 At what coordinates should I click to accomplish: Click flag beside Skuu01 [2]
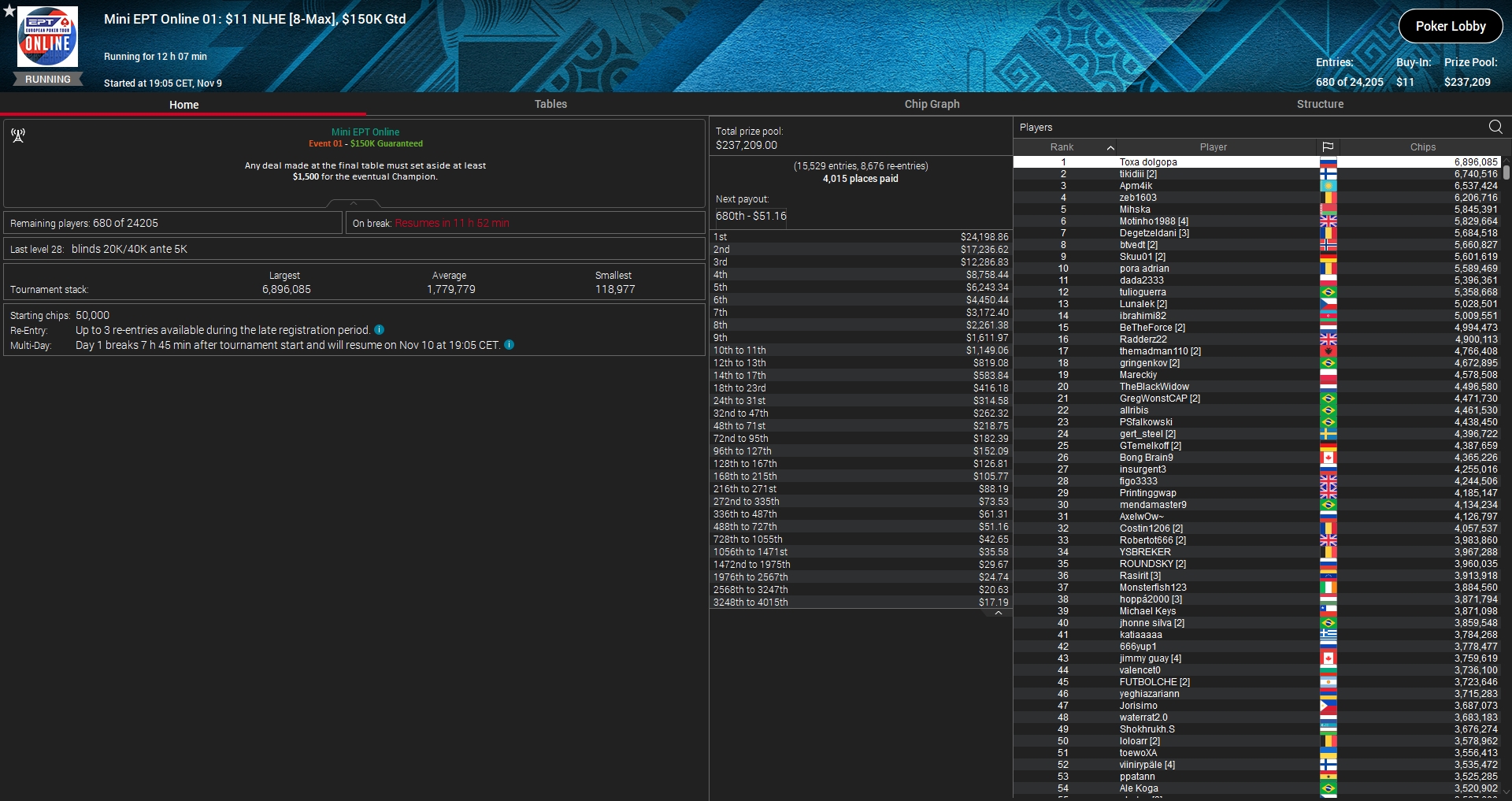1329,257
